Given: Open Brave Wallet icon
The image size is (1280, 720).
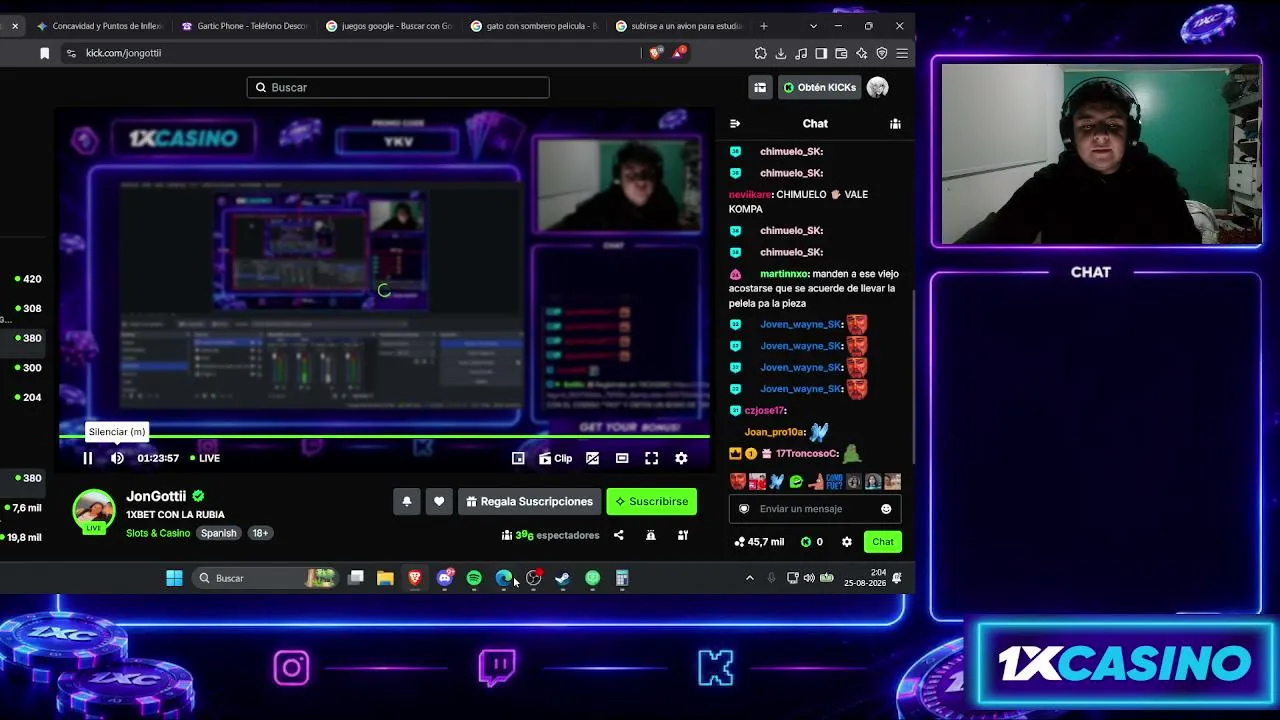Looking at the screenshot, I should point(841,53).
